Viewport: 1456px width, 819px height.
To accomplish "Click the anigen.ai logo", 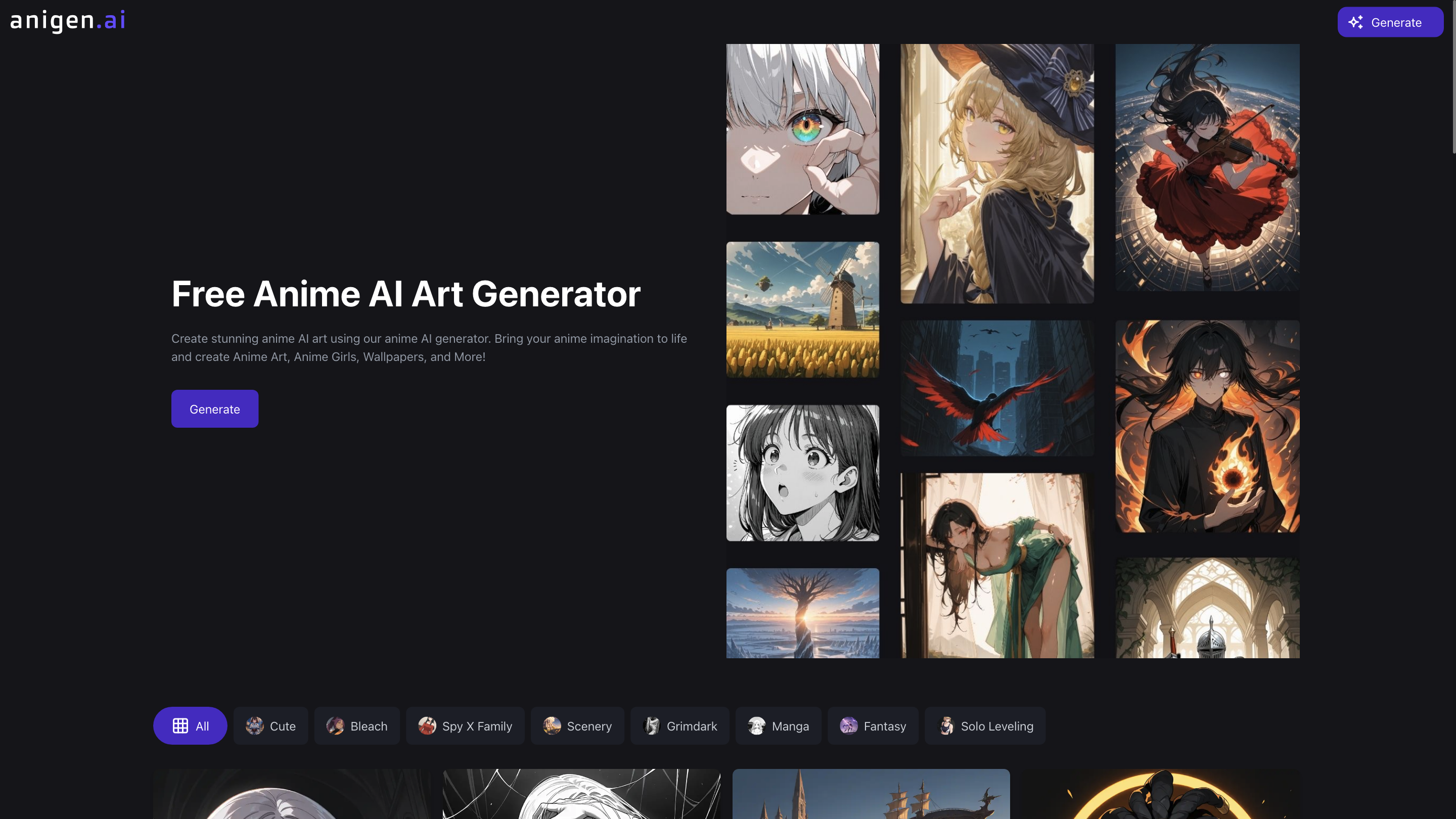I will tap(68, 21).
